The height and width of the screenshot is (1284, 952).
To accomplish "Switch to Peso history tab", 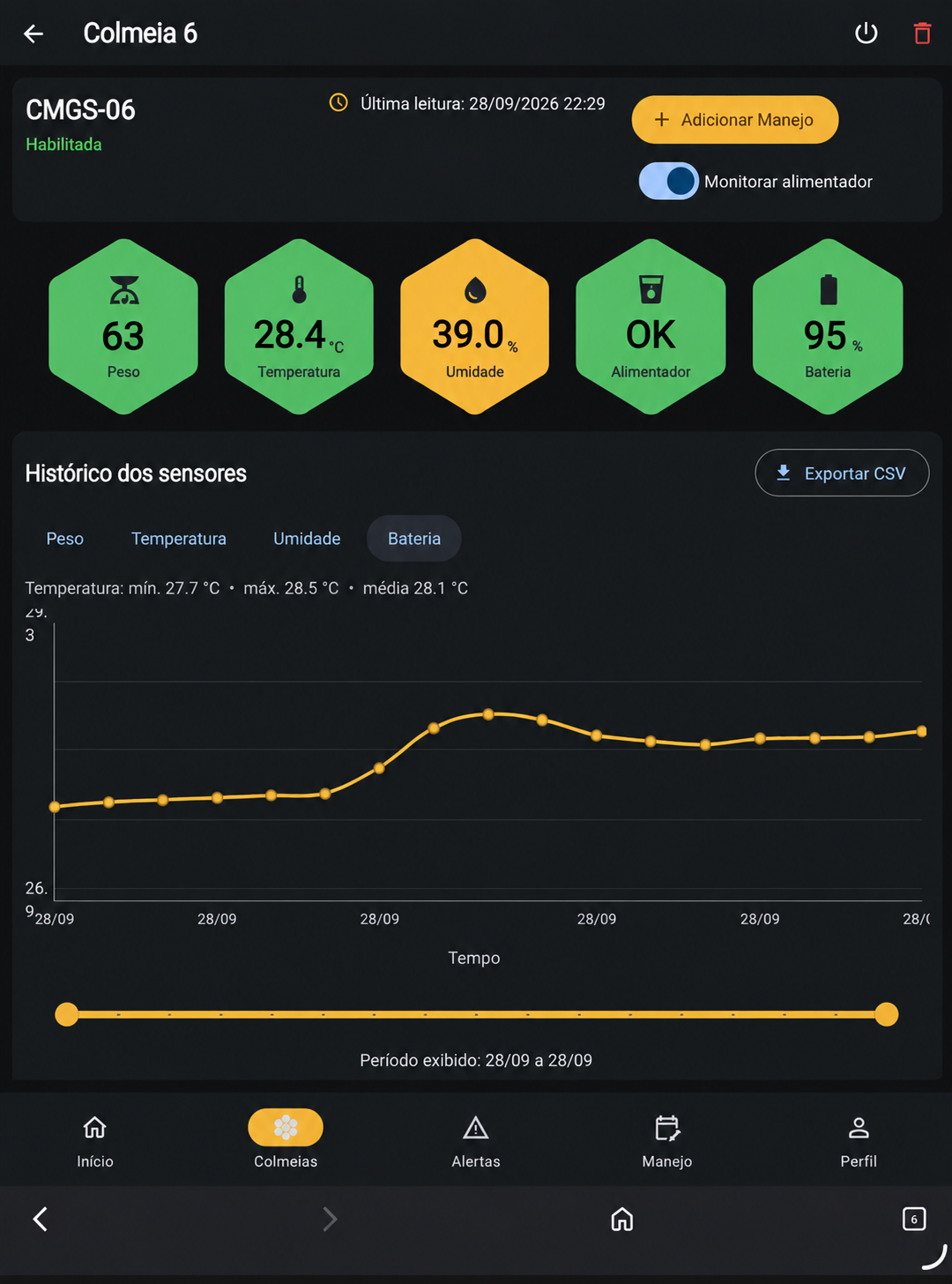I will click(65, 538).
